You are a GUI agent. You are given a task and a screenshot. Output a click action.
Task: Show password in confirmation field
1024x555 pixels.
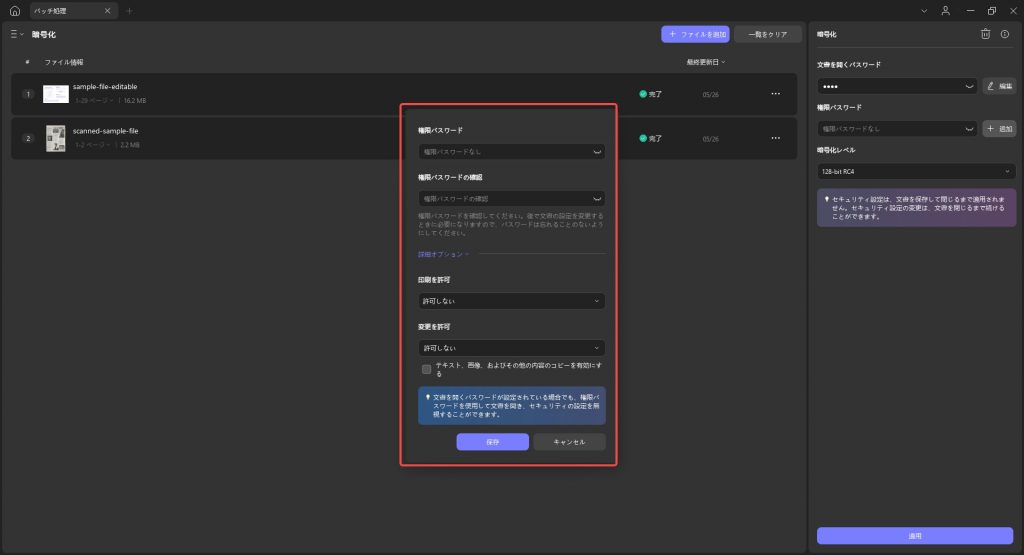[597, 198]
